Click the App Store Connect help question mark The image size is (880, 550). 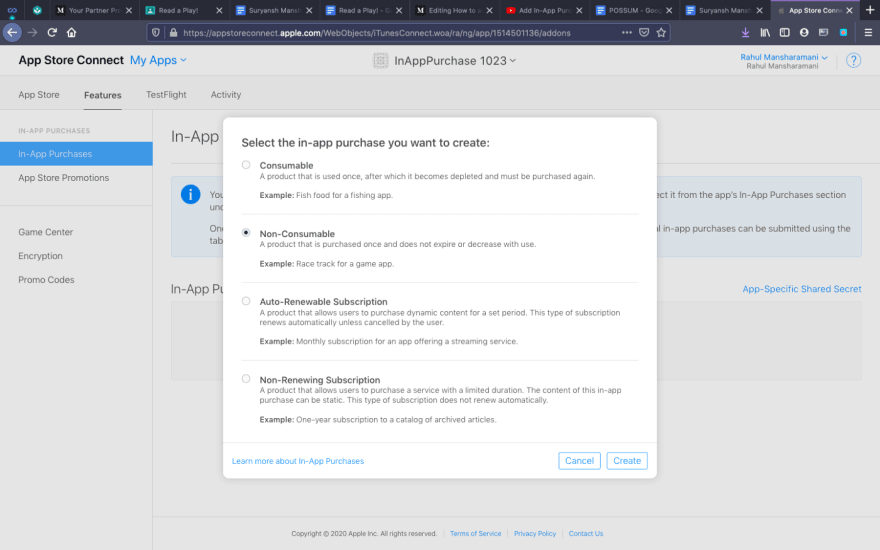pyautogui.click(x=854, y=60)
